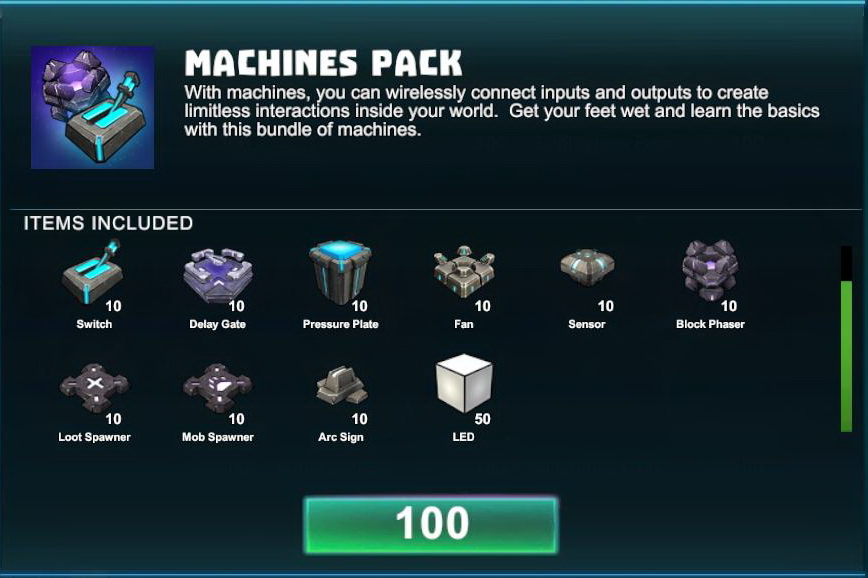Select the white LED cube icon

point(464,384)
